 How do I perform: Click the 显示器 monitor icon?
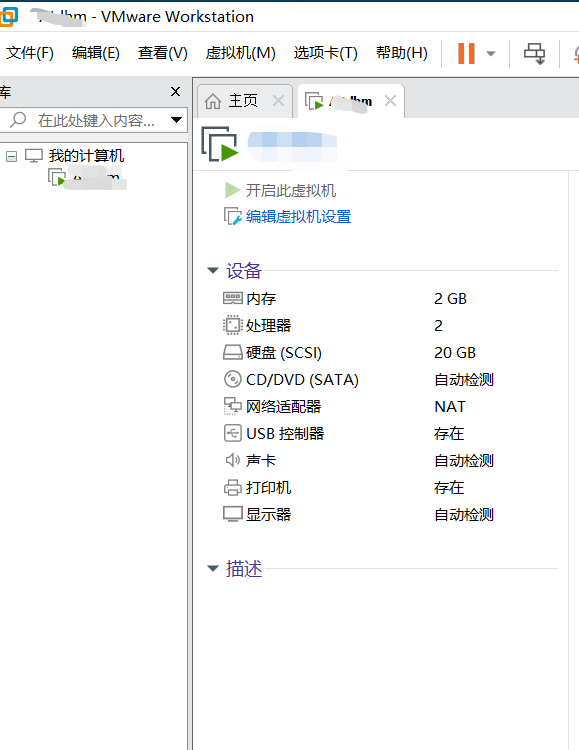[233, 514]
